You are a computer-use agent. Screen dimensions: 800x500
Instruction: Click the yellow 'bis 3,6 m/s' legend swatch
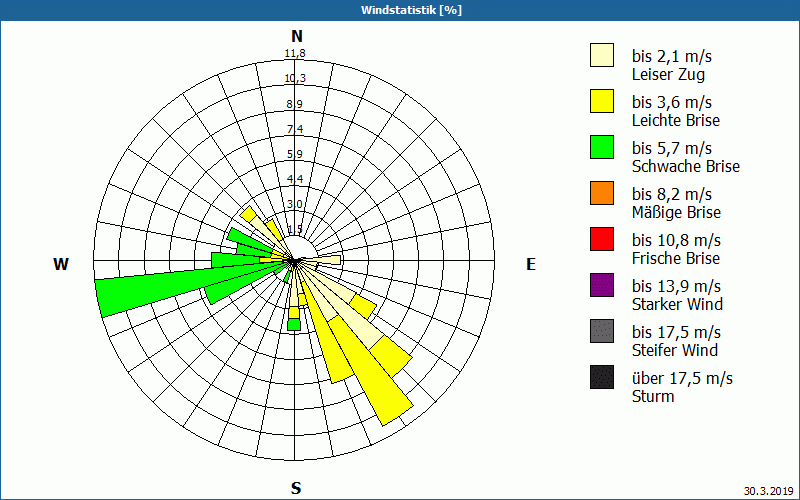click(602, 101)
